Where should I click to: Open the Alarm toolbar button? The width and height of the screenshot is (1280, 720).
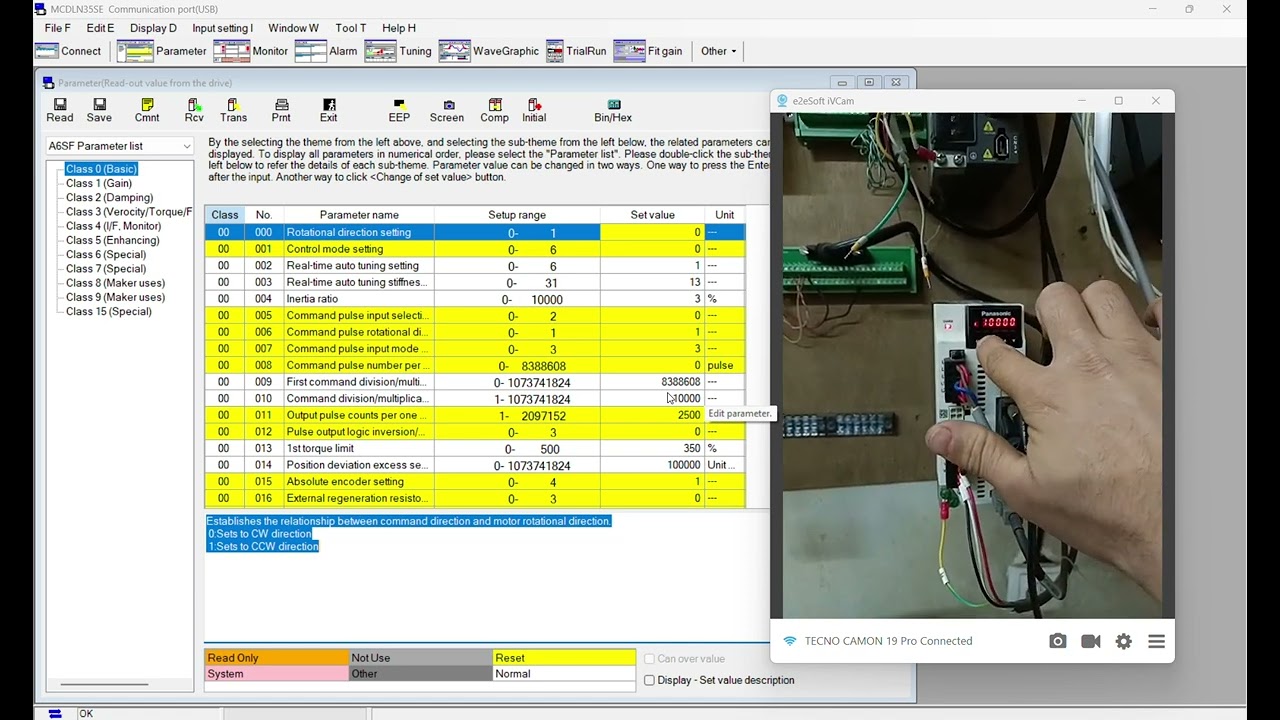(327, 51)
